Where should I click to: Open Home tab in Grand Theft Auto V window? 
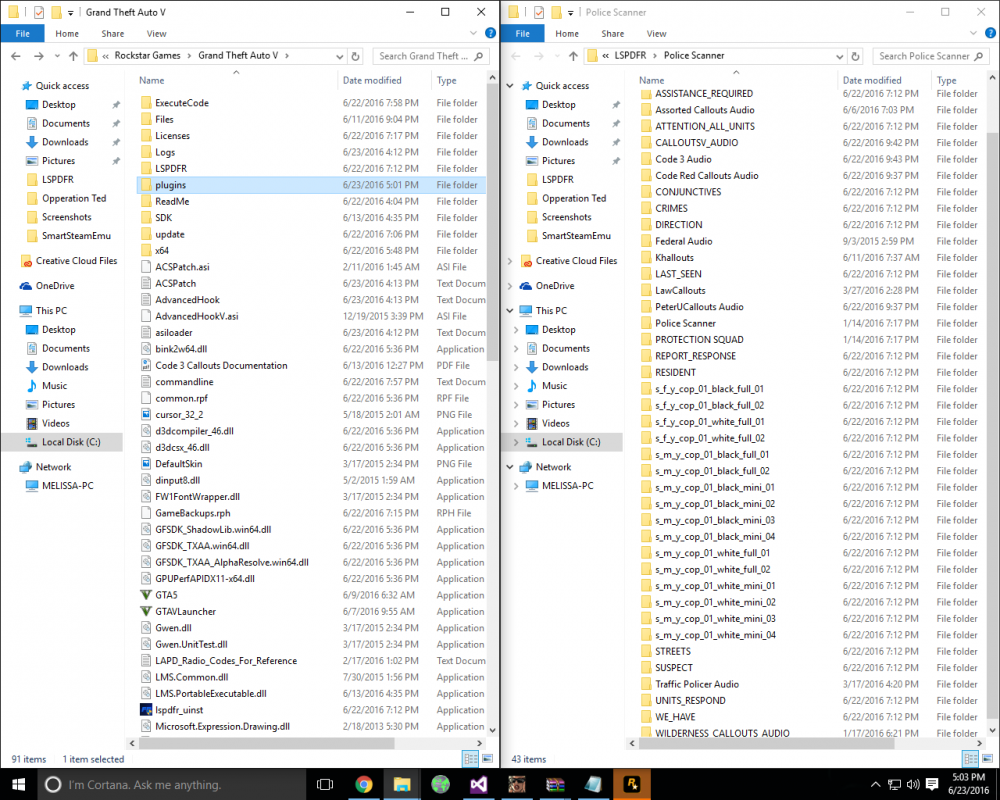coord(67,34)
